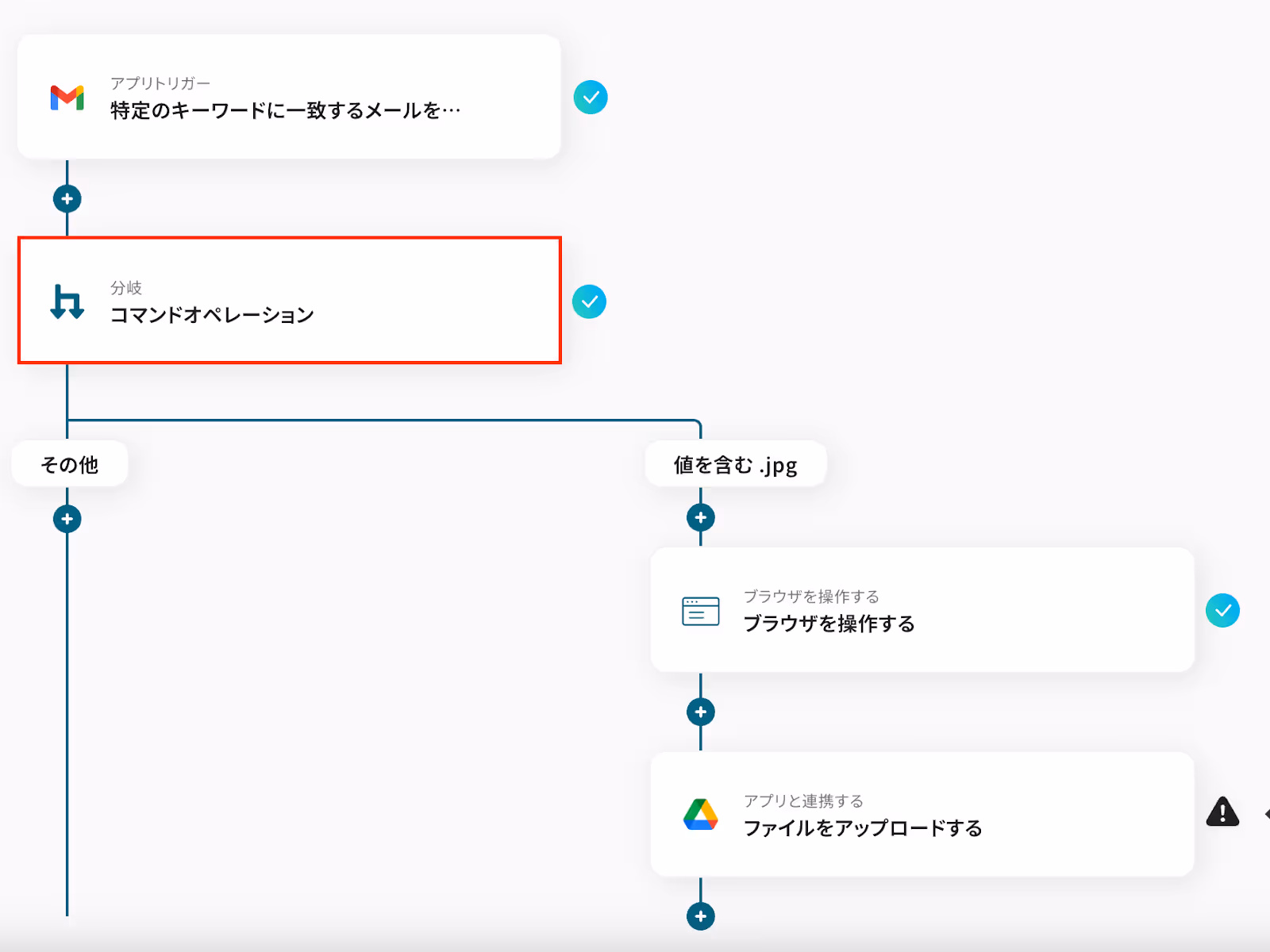Click the アプリと連携する label text
The image size is (1270, 952).
(x=803, y=801)
